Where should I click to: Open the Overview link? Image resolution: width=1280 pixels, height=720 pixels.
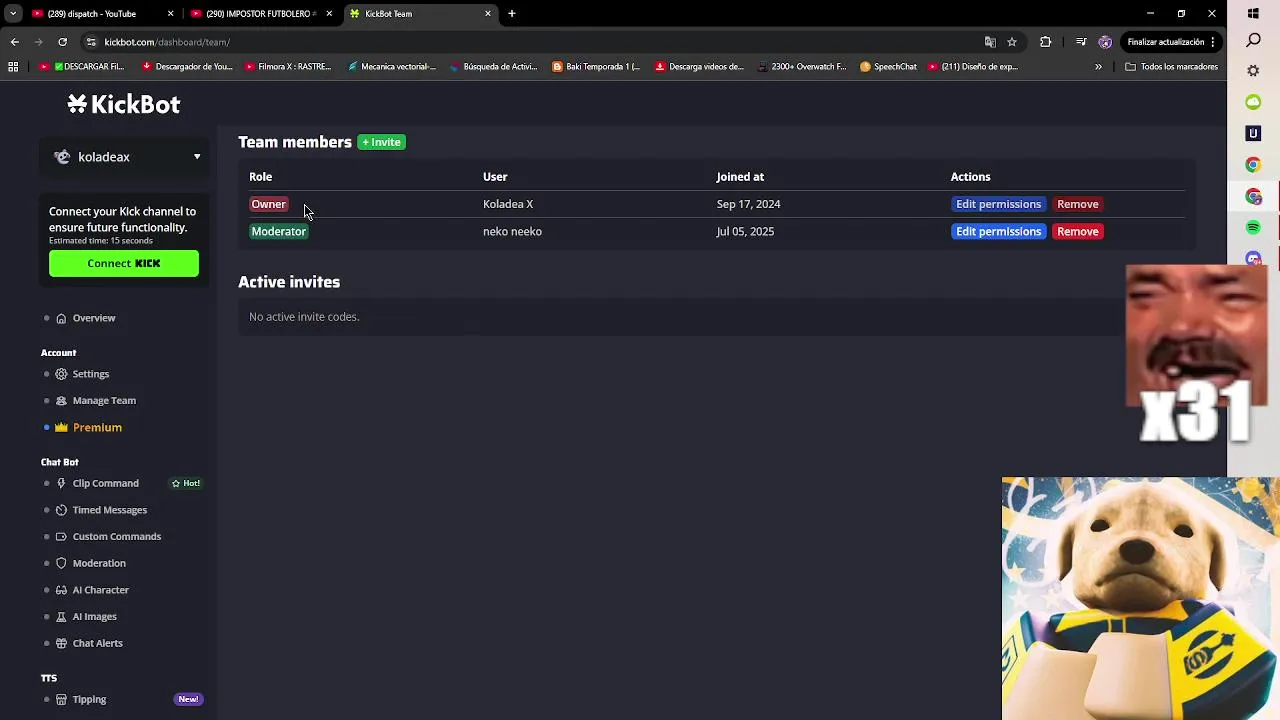tap(94, 318)
